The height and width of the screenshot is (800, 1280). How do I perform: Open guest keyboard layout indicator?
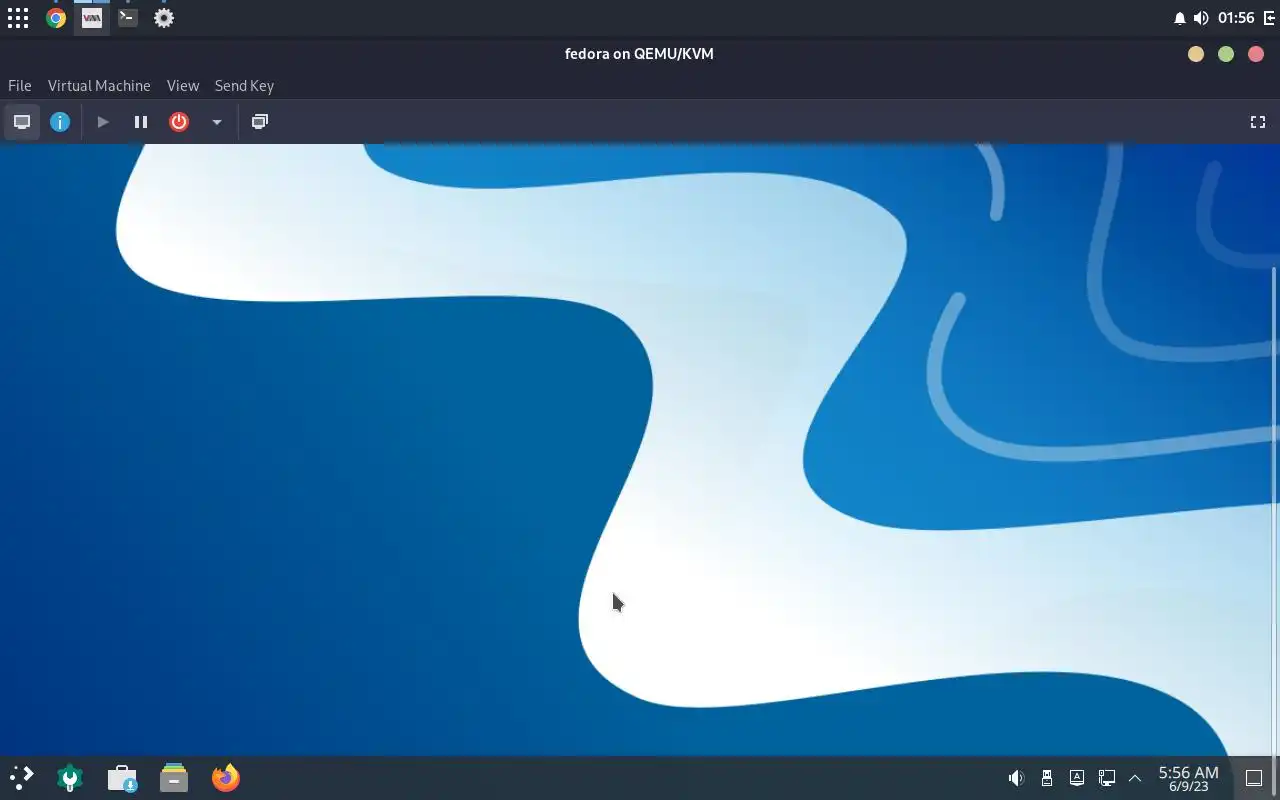click(x=1077, y=778)
